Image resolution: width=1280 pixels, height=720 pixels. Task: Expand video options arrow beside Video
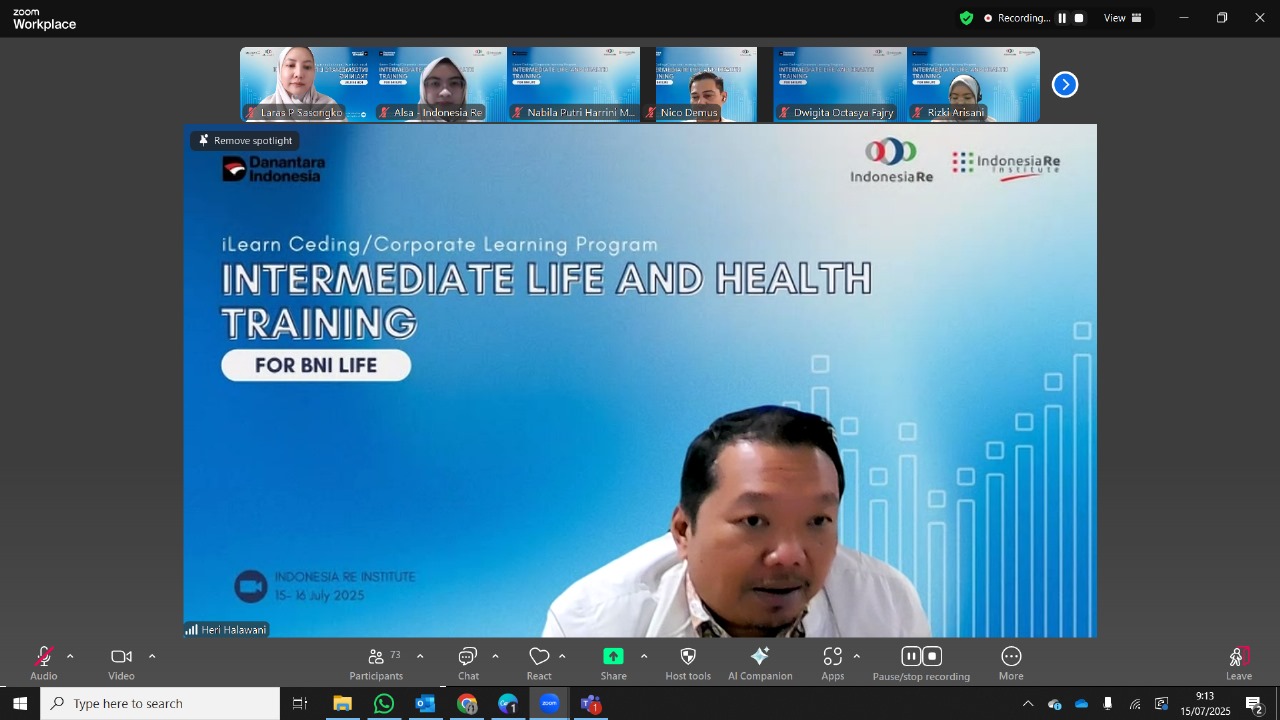152,657
